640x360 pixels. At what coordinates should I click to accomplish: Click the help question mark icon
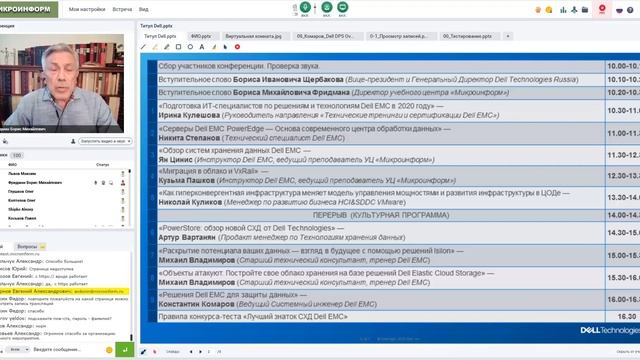click(630, 10)
